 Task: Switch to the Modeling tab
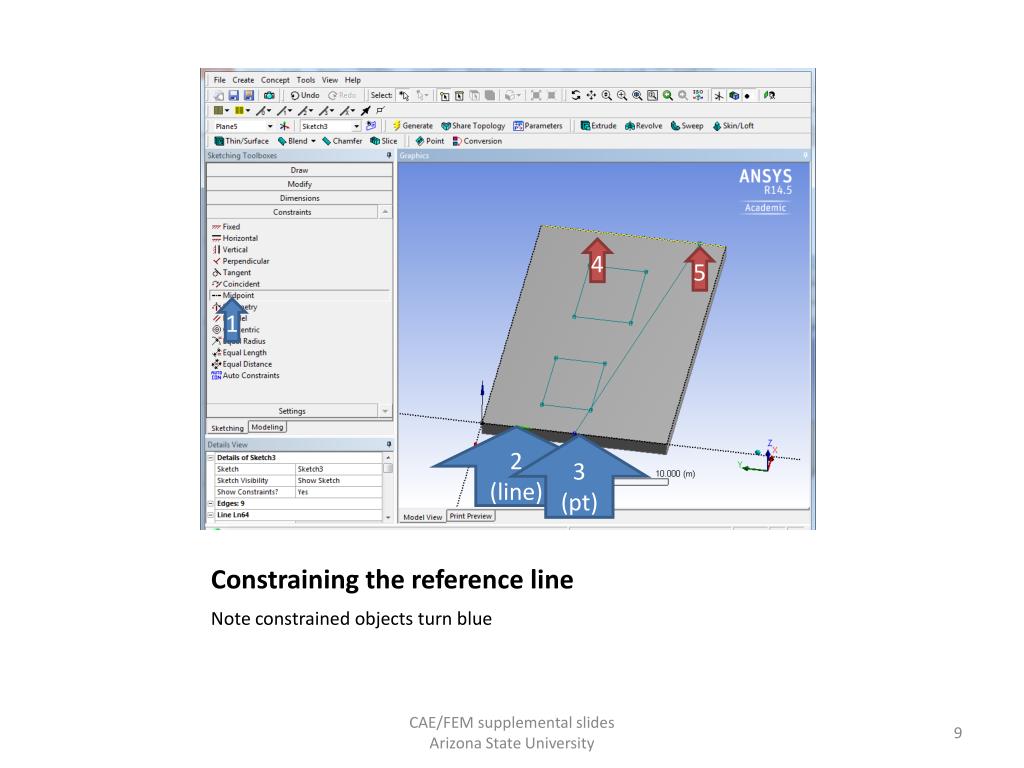[x=267, y=427]
